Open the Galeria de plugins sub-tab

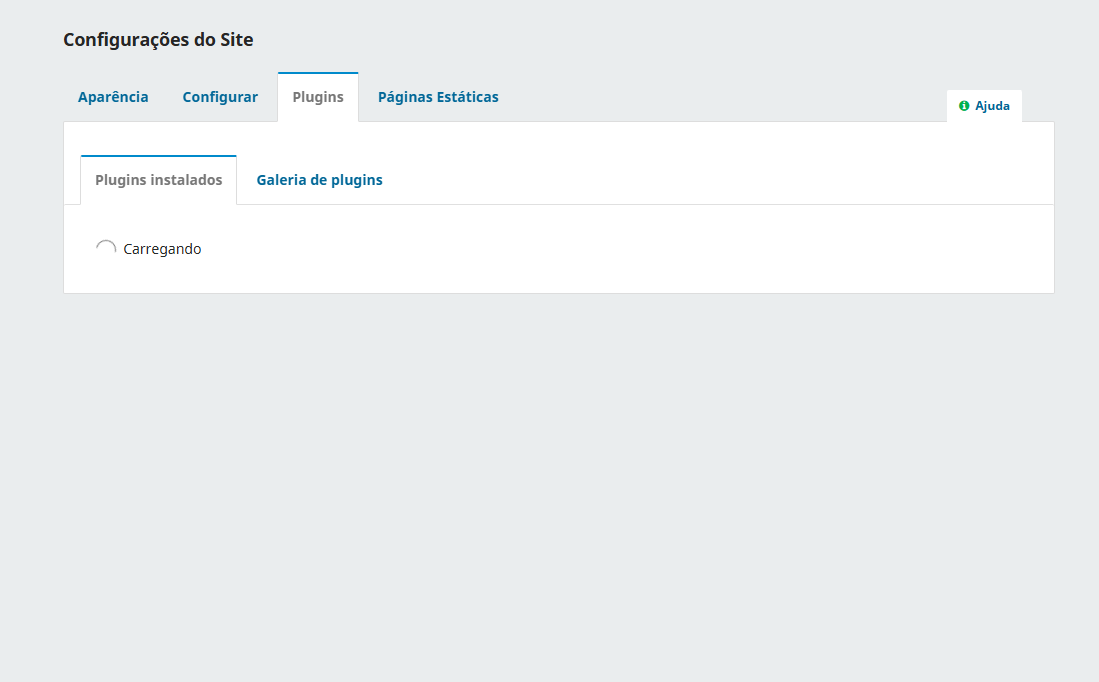coord(319,180)
